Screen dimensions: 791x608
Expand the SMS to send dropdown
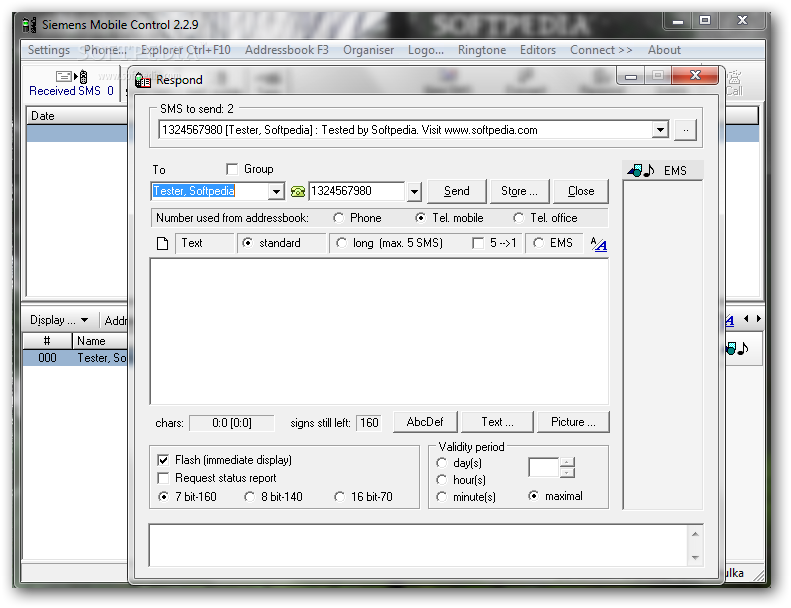click(x=660, y=130)
